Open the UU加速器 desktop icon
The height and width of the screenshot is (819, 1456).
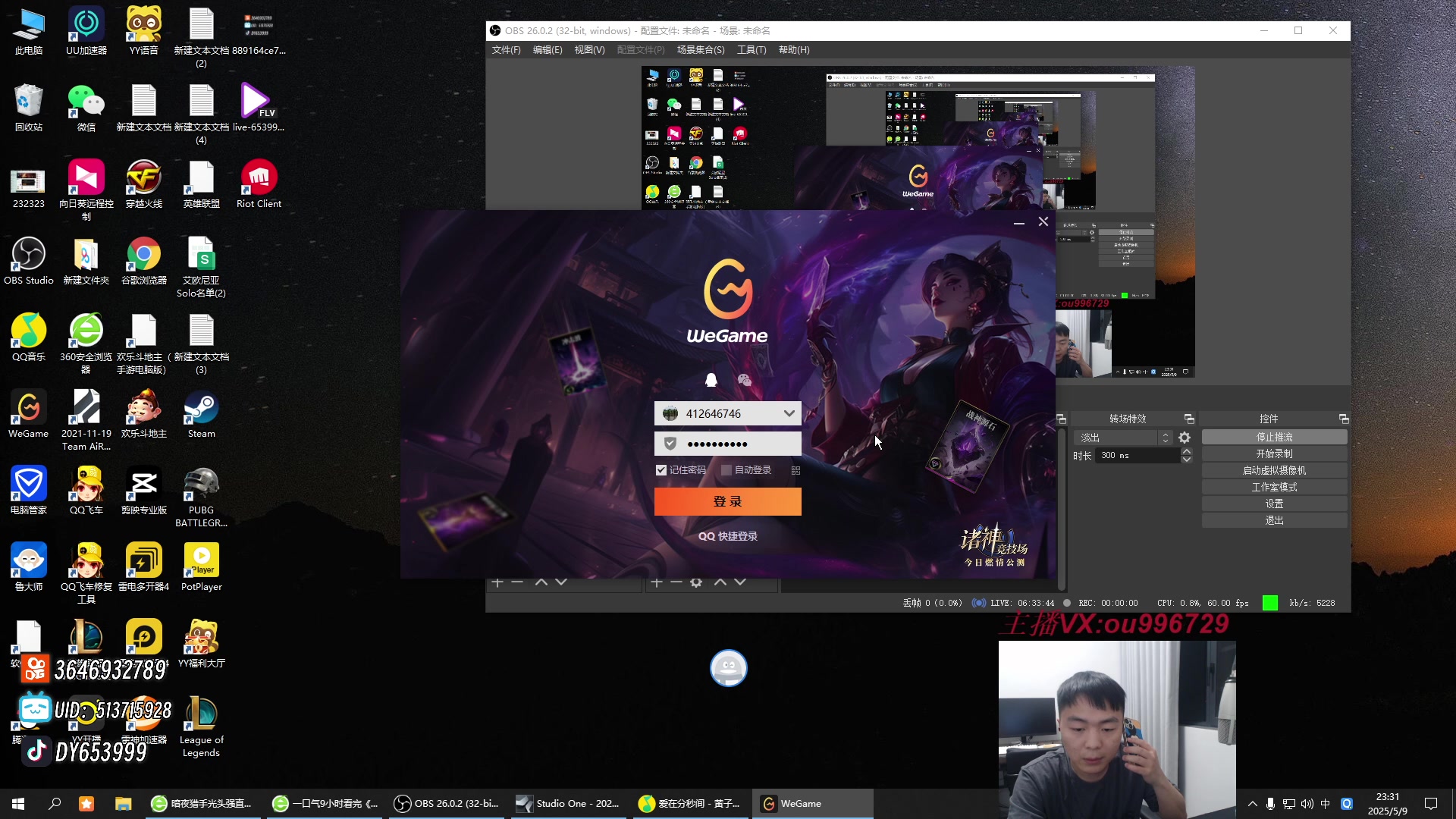pyautogui.click(x=86, y=31)
